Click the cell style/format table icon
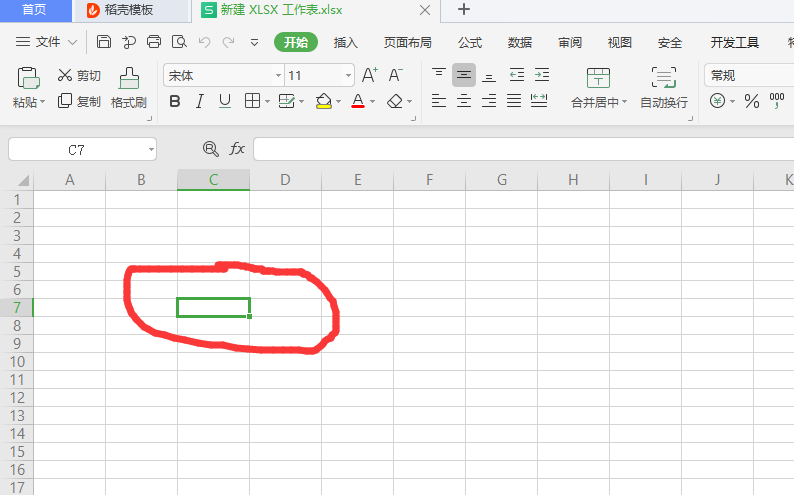The height and width of the screenshot is (495, 794). coord(287,101)
